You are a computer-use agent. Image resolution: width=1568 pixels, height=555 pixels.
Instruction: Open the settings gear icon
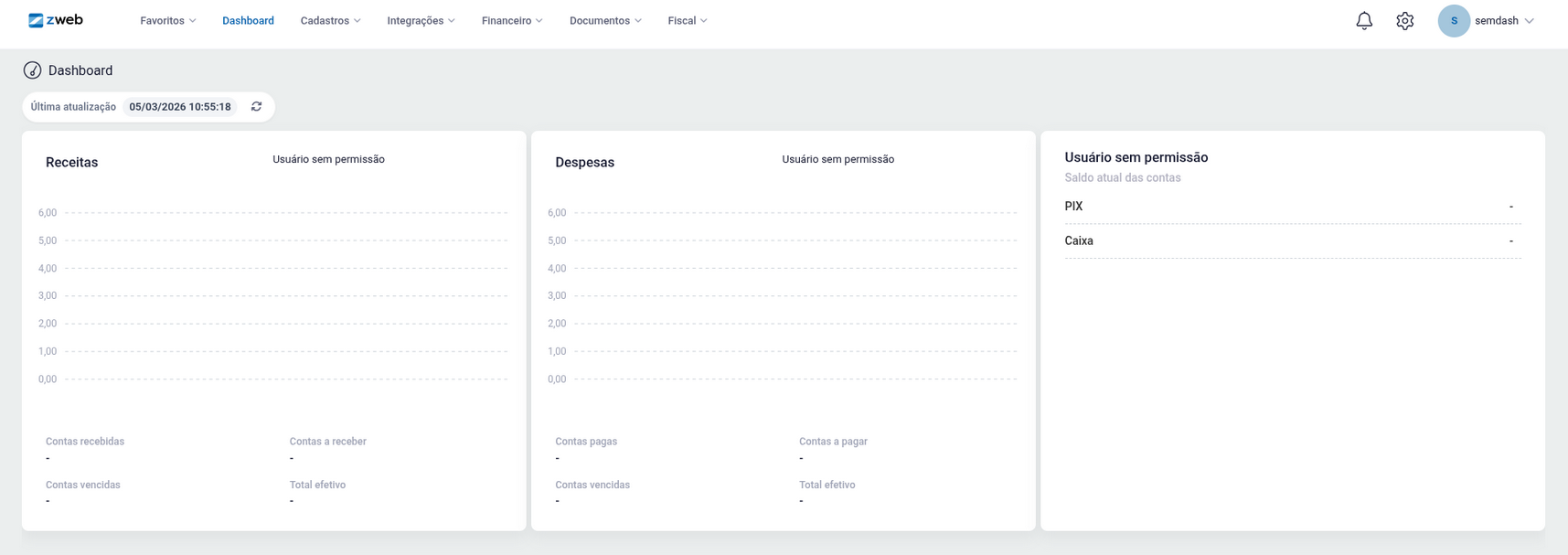(1404, 20)
